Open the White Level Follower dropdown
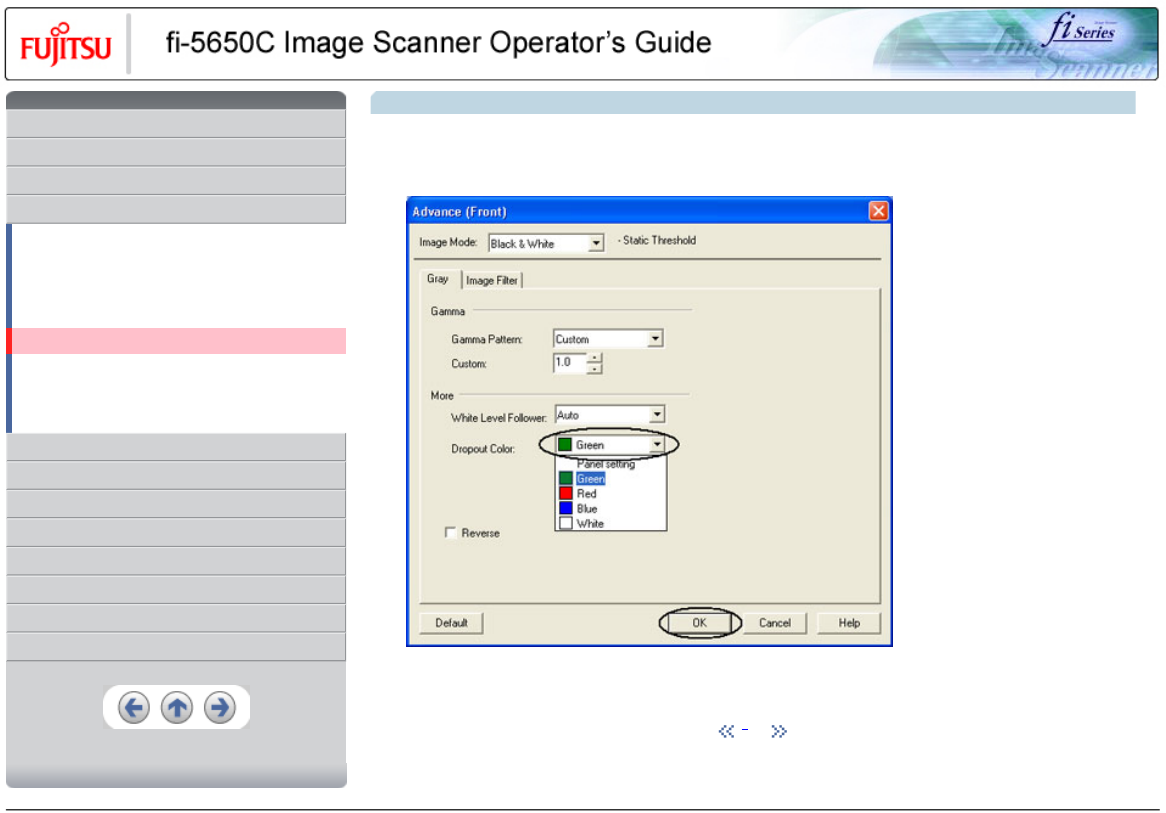Viewport: 1166px width, 813px height. coord(657,414)
